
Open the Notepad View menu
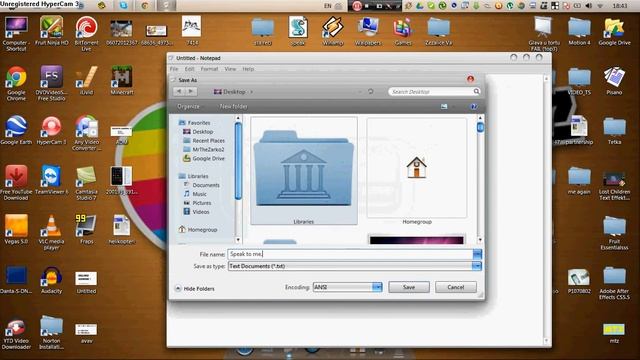[x=230, y=69]
